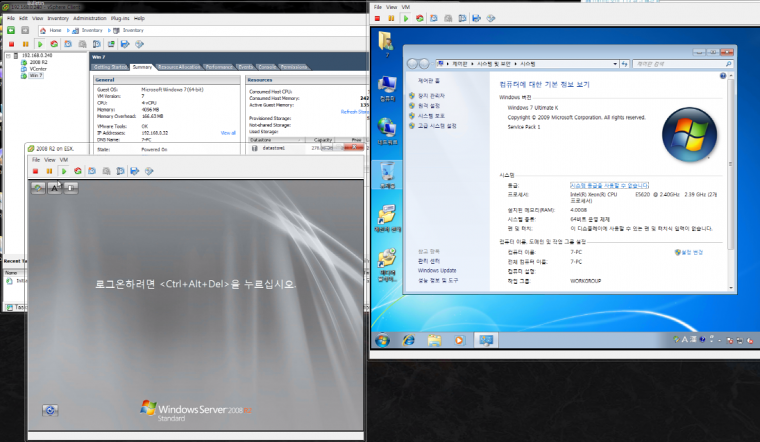Viewport: 760px width, 442px height.
Task: Click Power On in 2008 R2 console toolbar
Action: [x=63, y=171]
